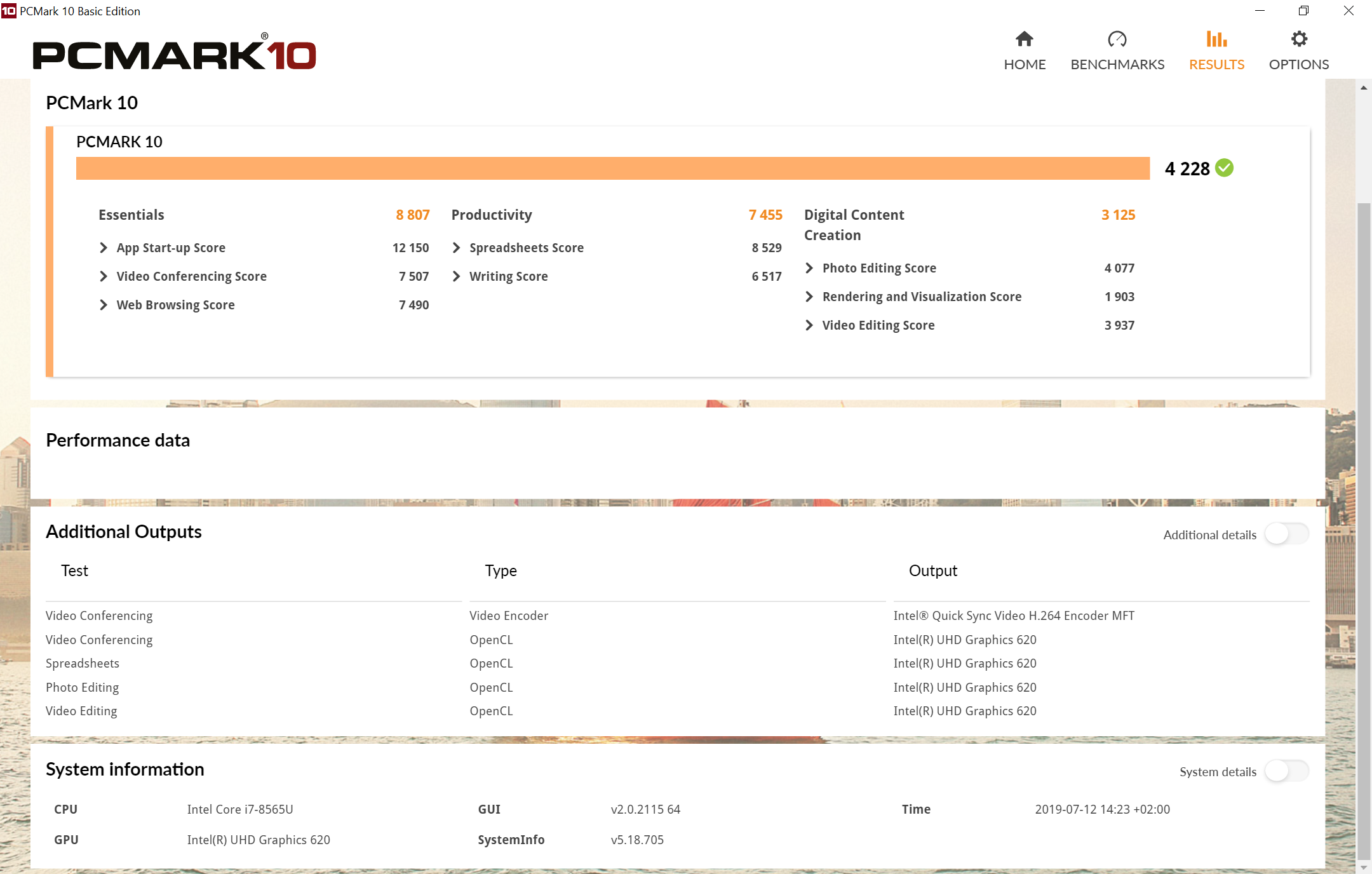This screenshot has width=1372, height=874.
Task: Click the PCMark 10 logo
Action: (x=174, y=52)
